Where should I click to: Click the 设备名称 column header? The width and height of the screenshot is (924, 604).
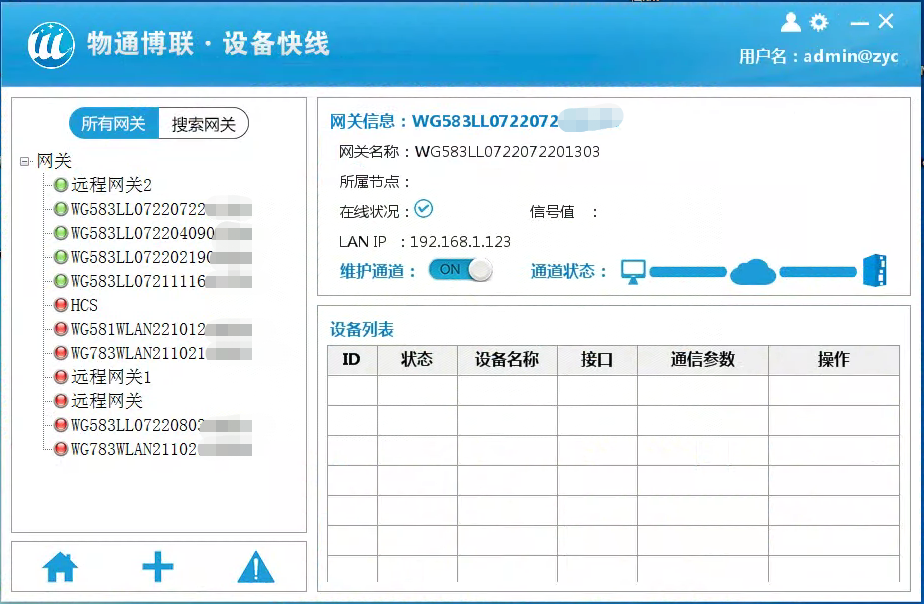click(x=507, y=360)
